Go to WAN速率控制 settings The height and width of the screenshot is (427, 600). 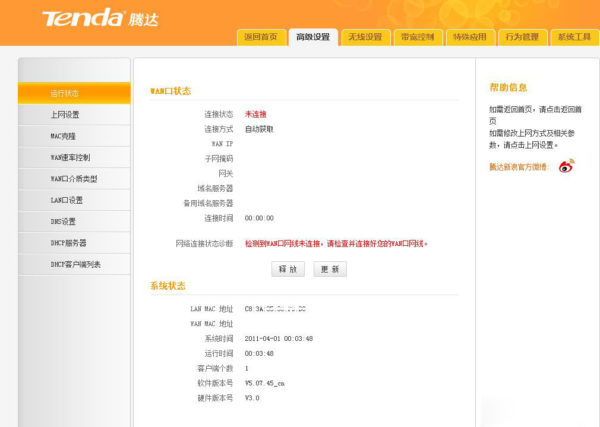(x=74, y=157)
